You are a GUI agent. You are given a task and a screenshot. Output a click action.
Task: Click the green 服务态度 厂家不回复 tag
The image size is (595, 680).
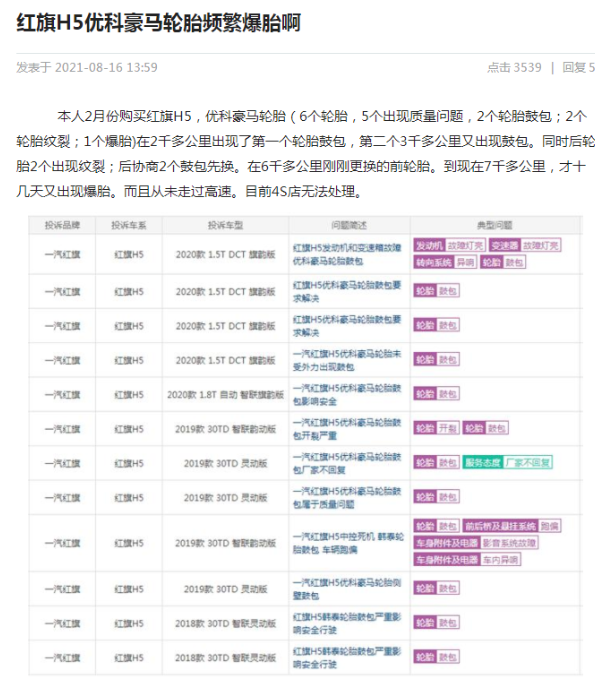507,463
